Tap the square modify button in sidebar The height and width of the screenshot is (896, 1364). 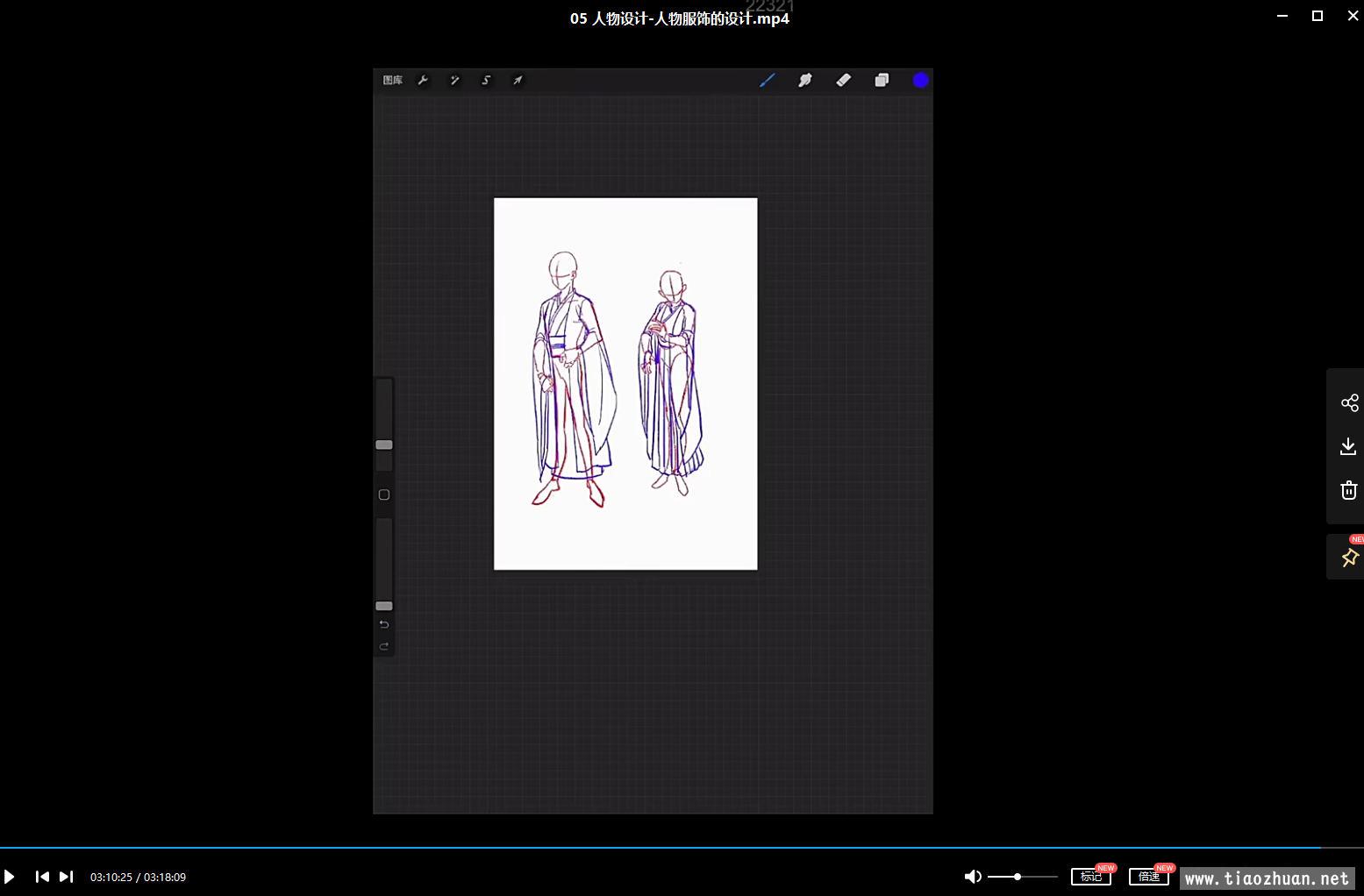tap(384, 495)
